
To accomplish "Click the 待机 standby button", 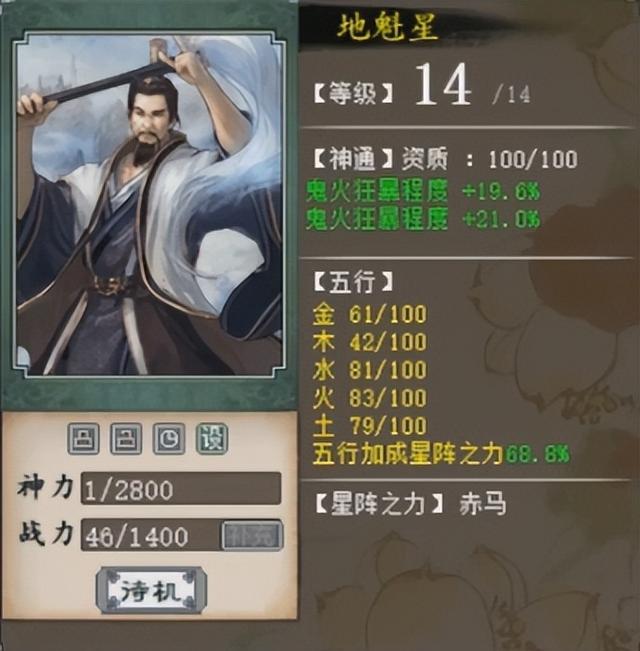I will tap(151, 590).
